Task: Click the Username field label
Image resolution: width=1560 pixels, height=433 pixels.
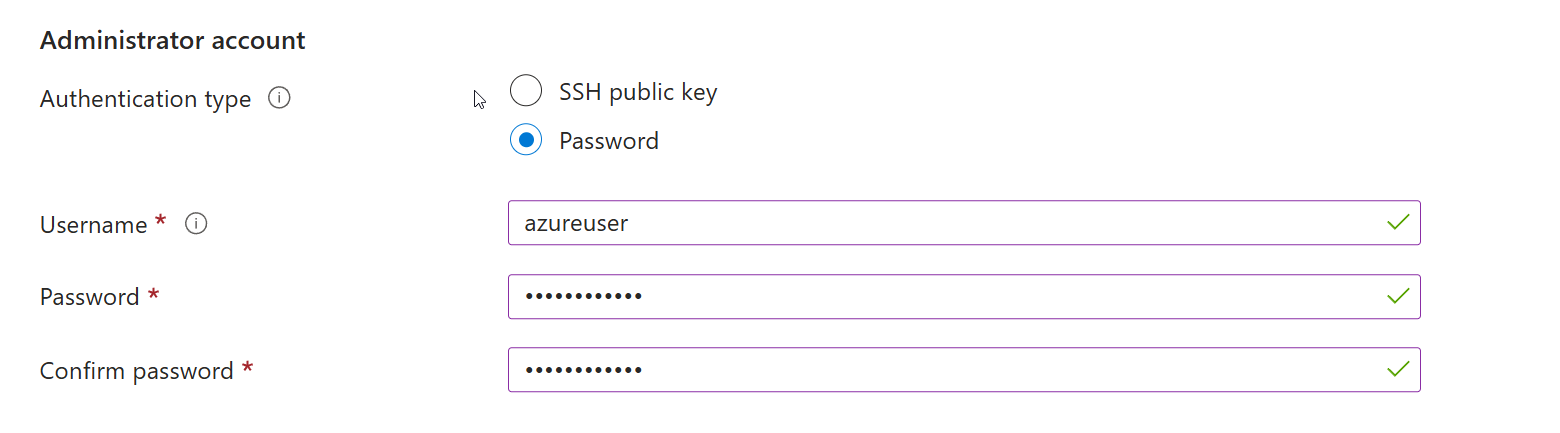Action: (x=93, y=225)
